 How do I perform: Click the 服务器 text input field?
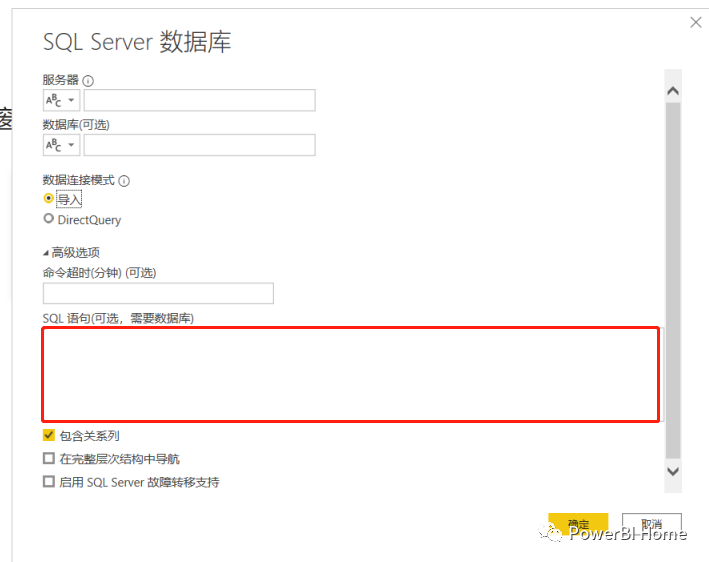[x=199, y=100]
